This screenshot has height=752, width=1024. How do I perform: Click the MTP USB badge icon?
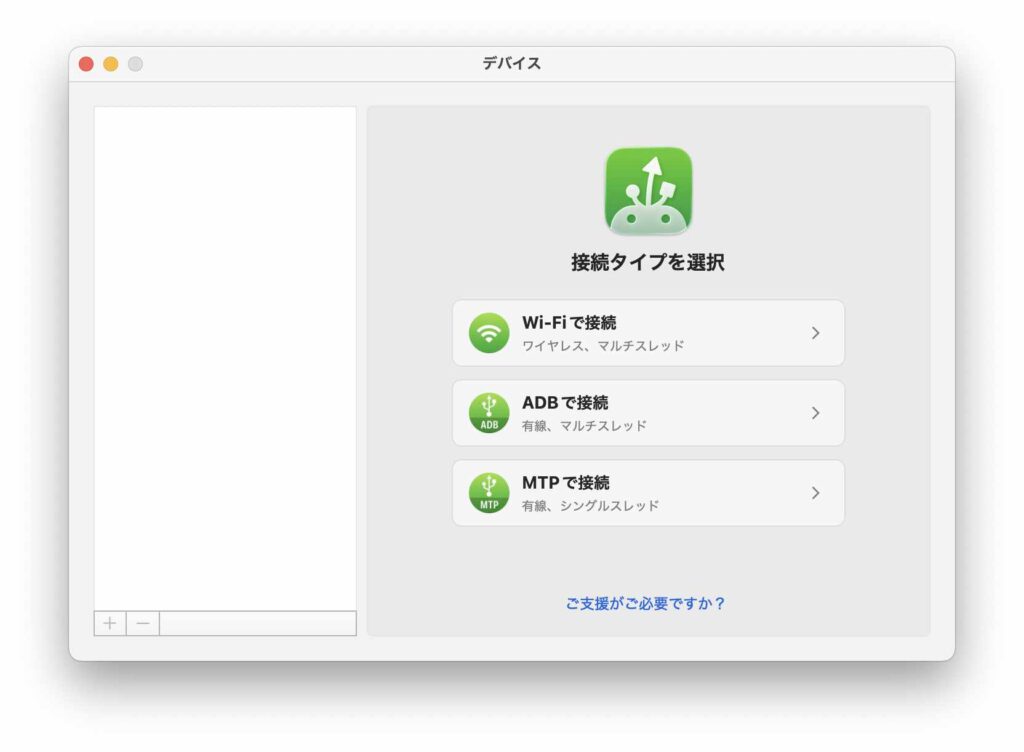489,493
